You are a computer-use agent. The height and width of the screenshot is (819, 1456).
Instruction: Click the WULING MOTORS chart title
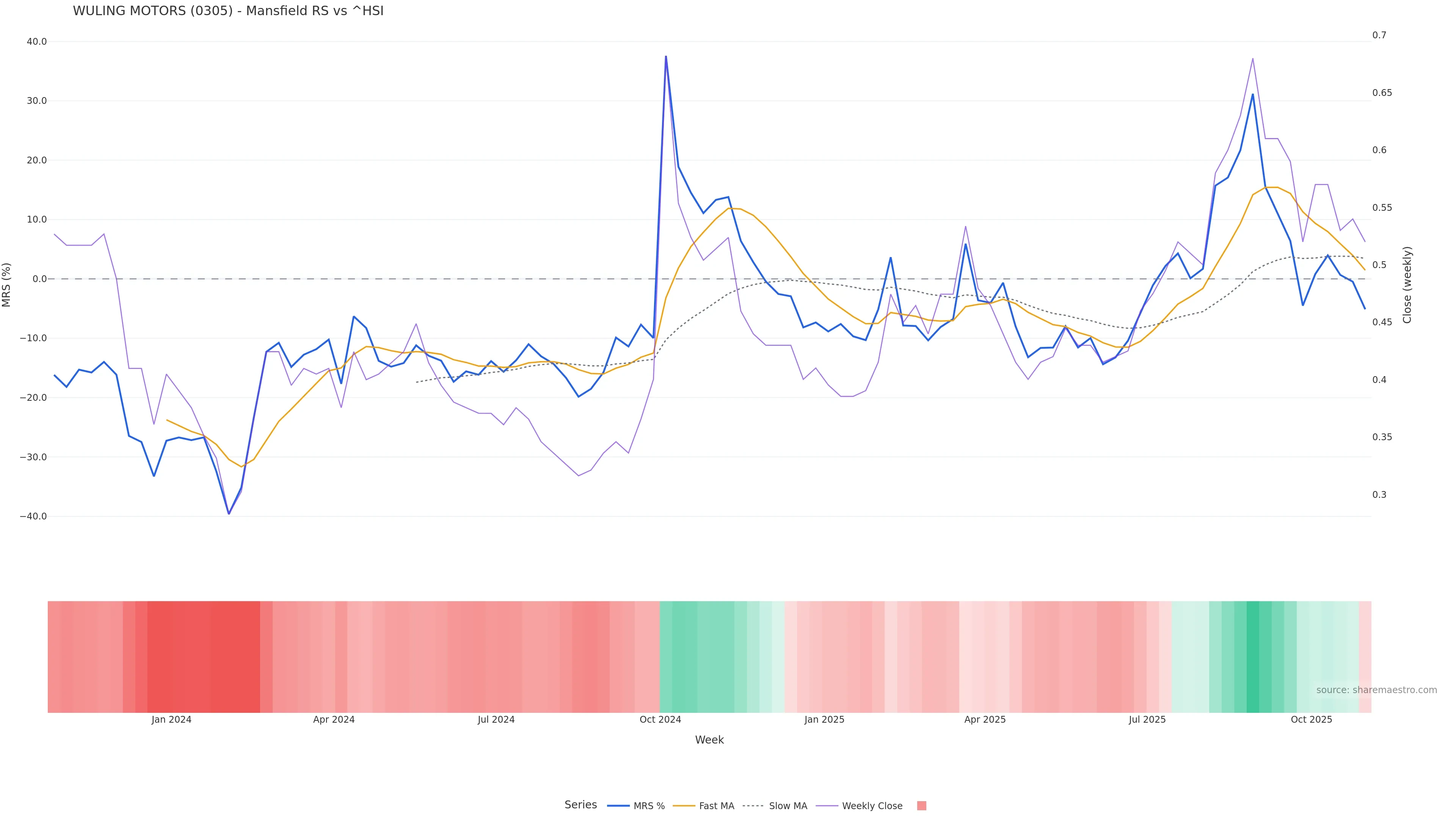coord(228,11)
